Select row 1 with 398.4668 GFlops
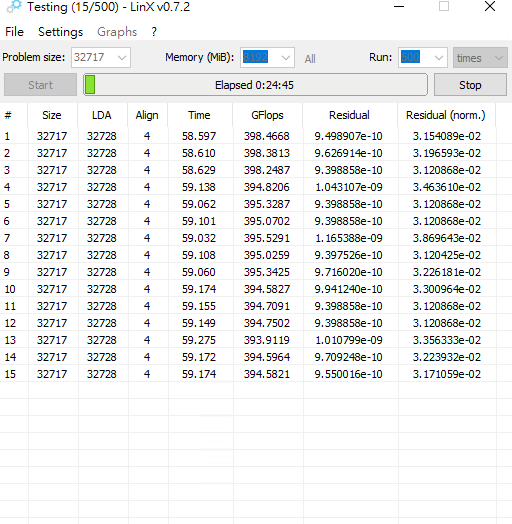Image resolution: width=512 pixels, height=524 pixels. (248, 136)
